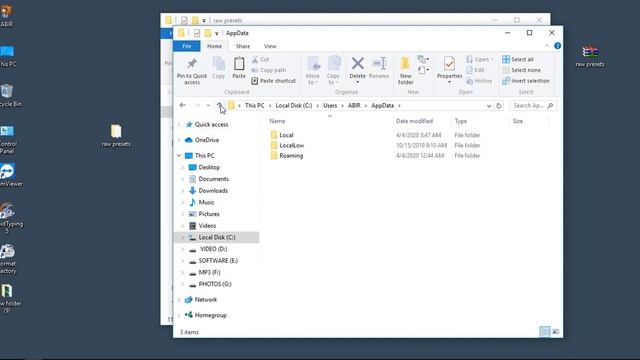Select PHOTOS (G:) drive
Screen dimensions: 640x360
215,284
